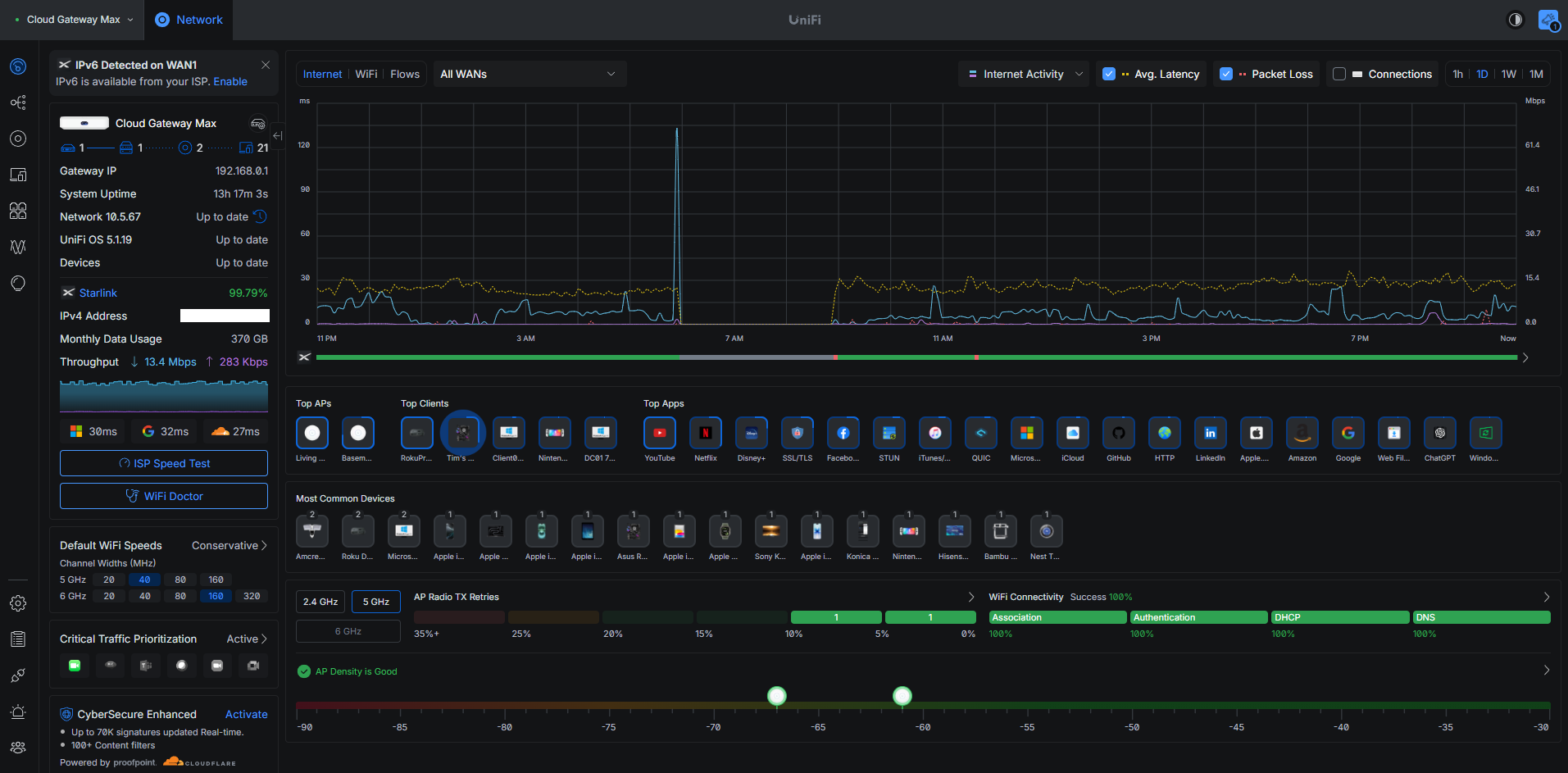Click the Disney+ app icon
Screen dimensions: 1568x773
752,433
